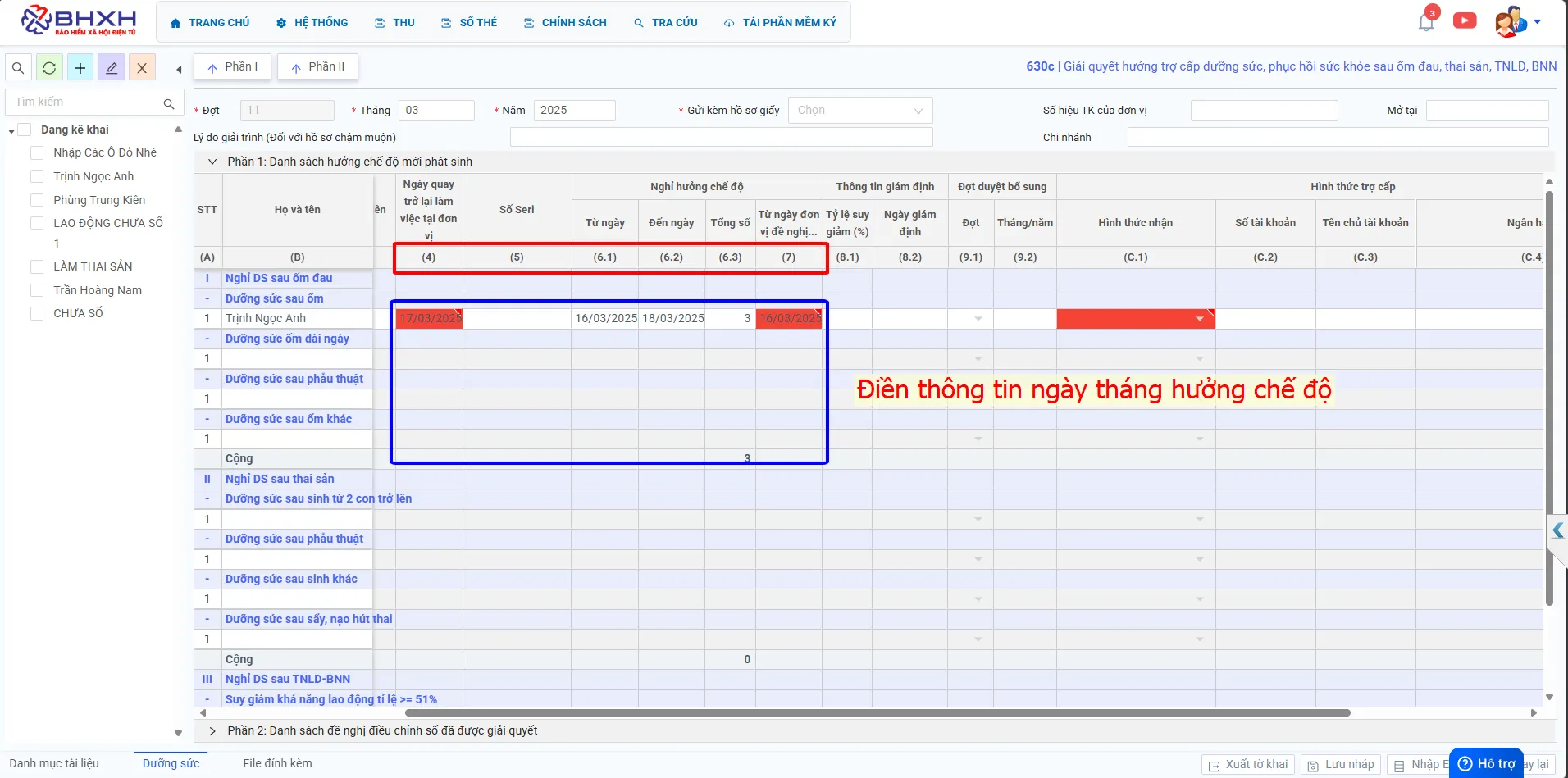Click the pencil edit icon
1568x778 pixels.
(x=112, y=68)
